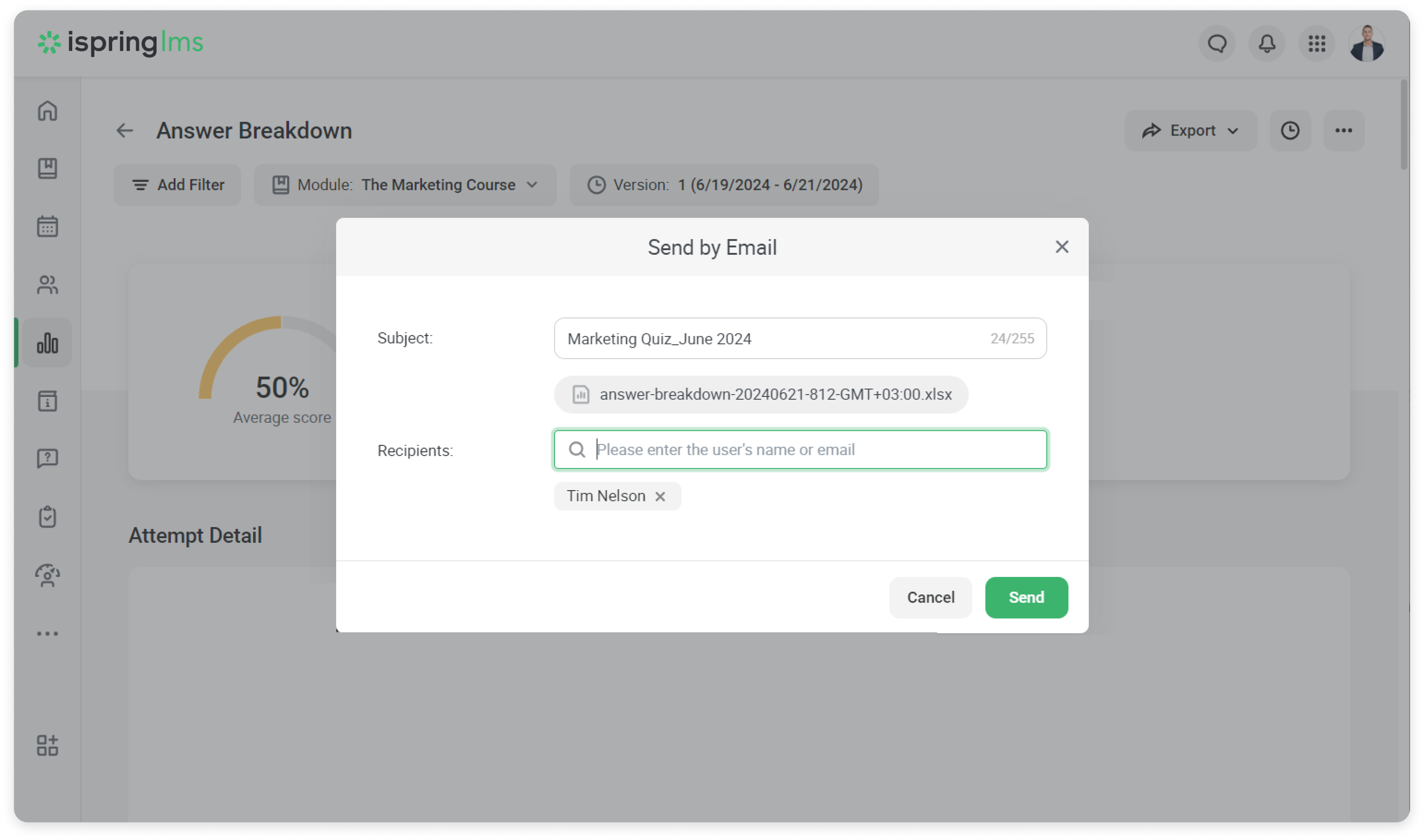Open the Reports bar chart icon
Screen dimensions: 1424x840
48,343
